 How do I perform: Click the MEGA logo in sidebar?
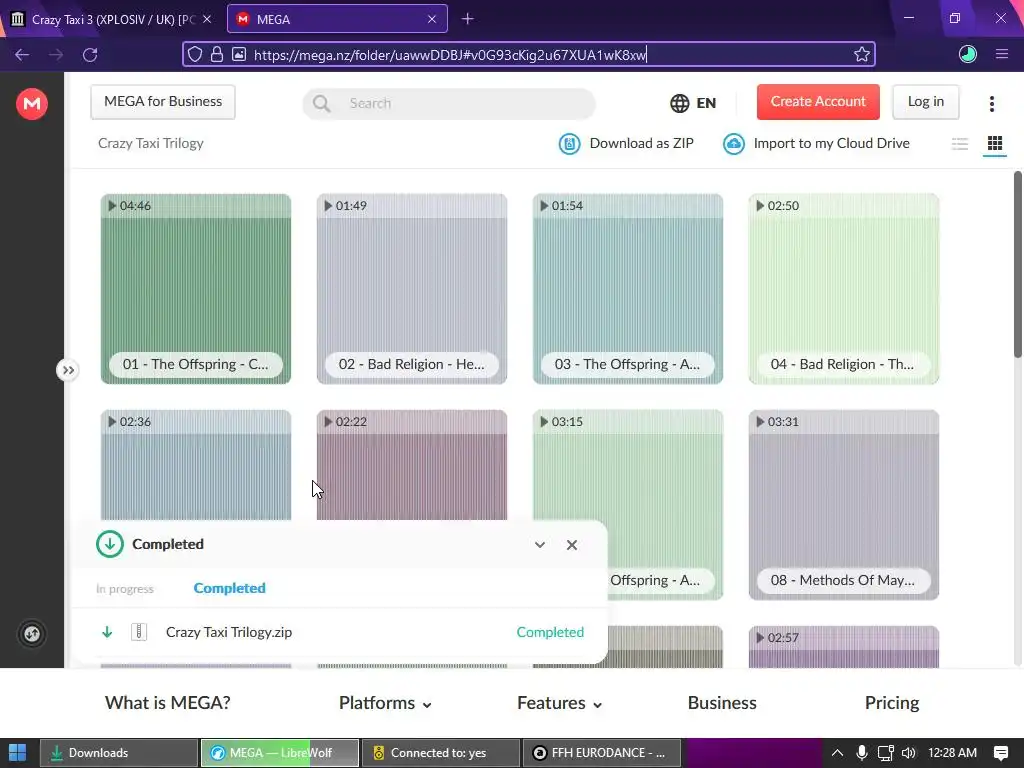tap(31, 104)
